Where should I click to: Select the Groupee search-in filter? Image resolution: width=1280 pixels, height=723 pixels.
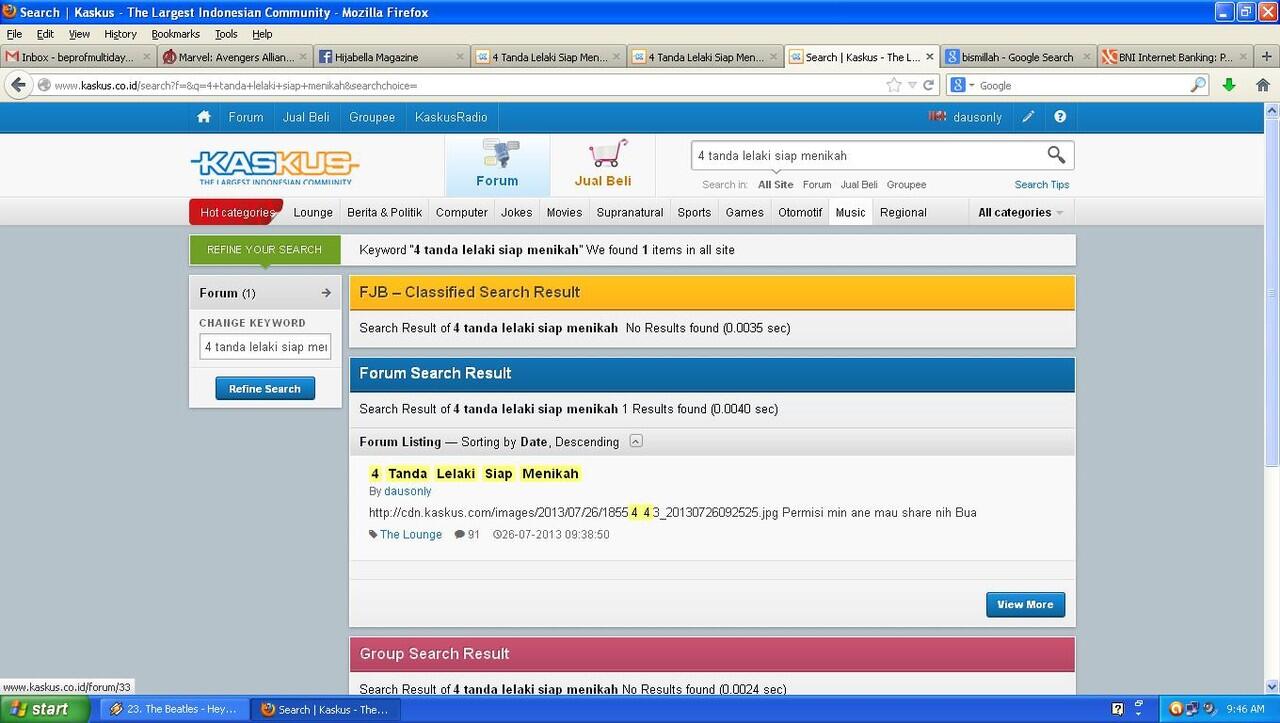[x=906, y=185]
